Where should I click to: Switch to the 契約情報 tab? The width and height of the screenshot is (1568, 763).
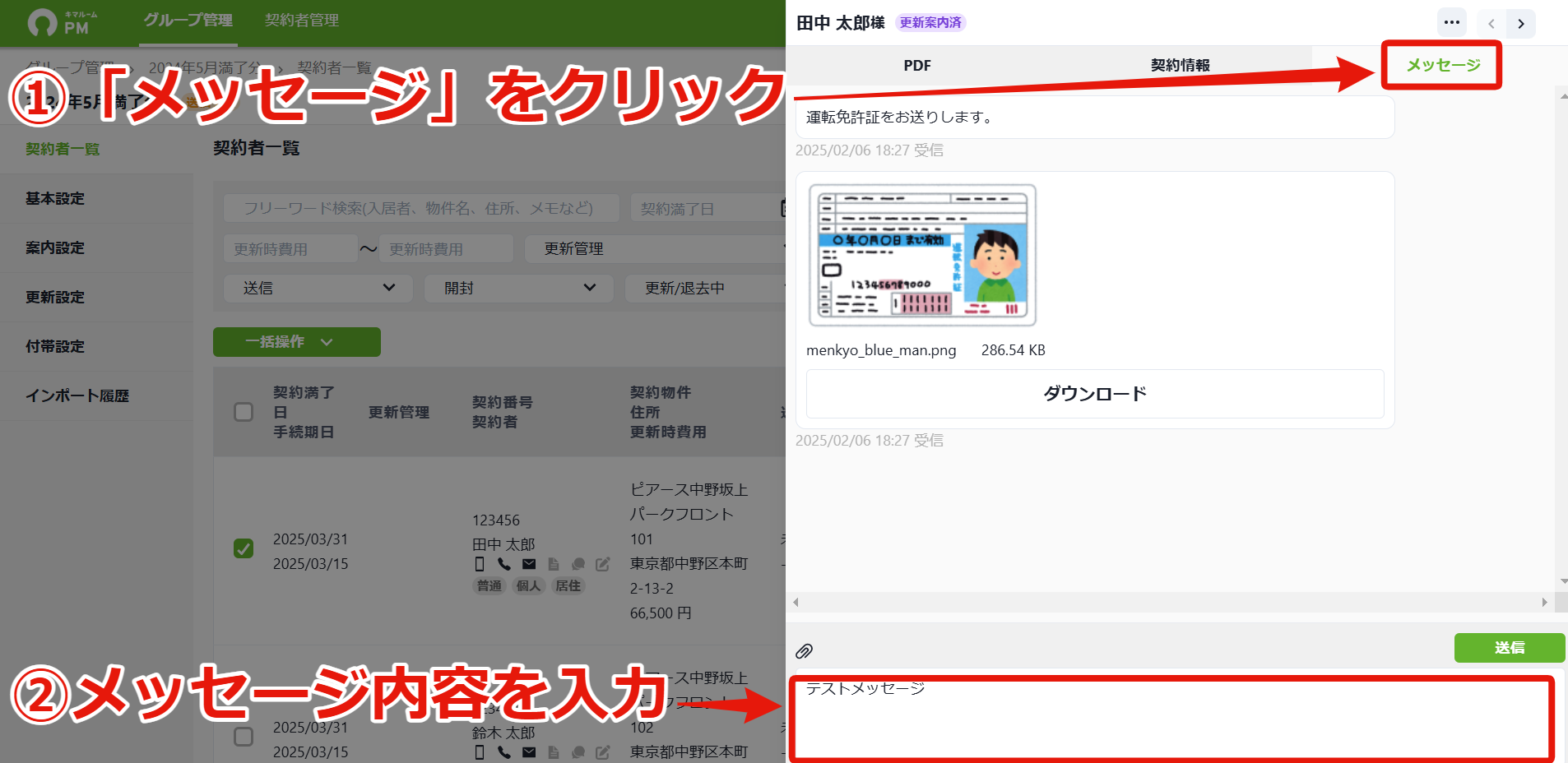tap(1181, 65)
